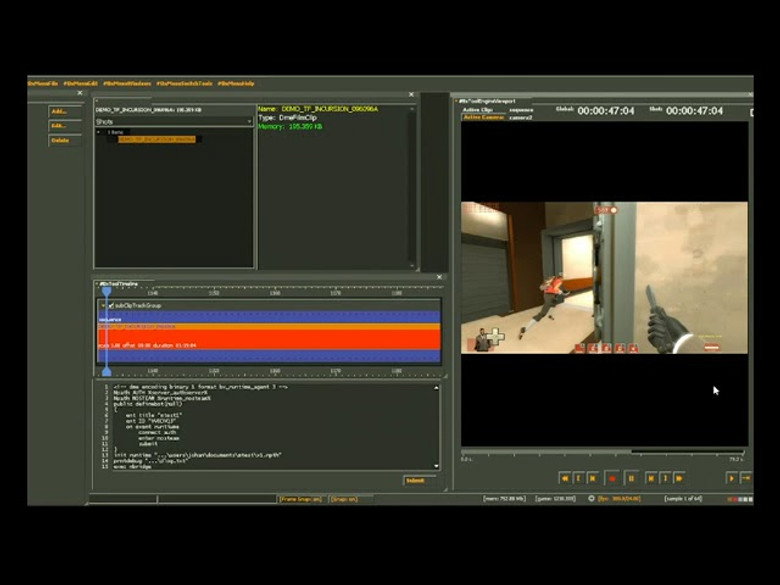Click the Global timecode 00:00:47:04

coord(606,111)
